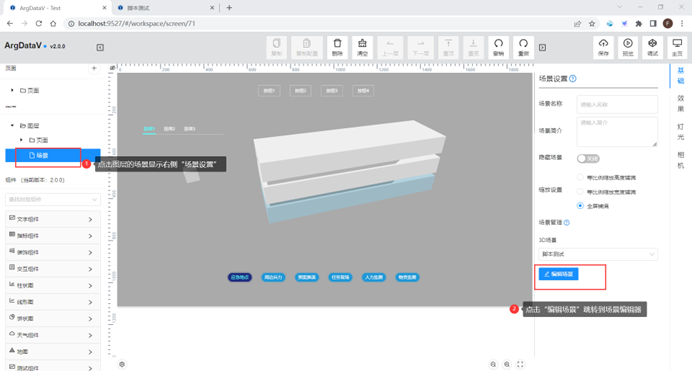Select the fullscreen fill (全屏铺满) radio option
692x371 pixels.
580,206
